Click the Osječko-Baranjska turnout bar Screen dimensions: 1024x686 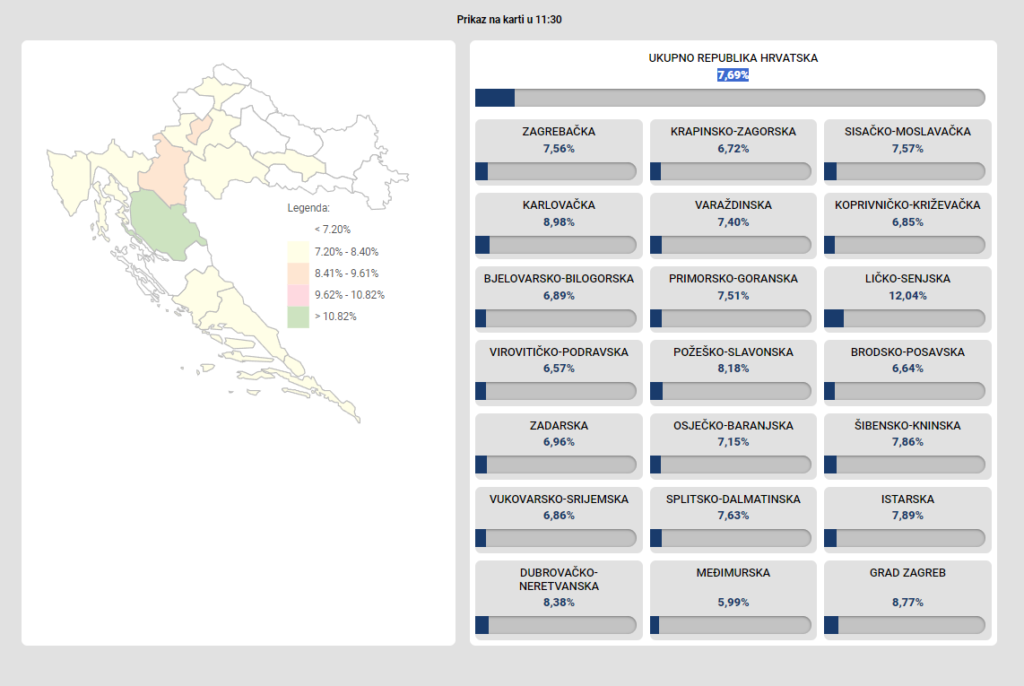click(733, 465)
